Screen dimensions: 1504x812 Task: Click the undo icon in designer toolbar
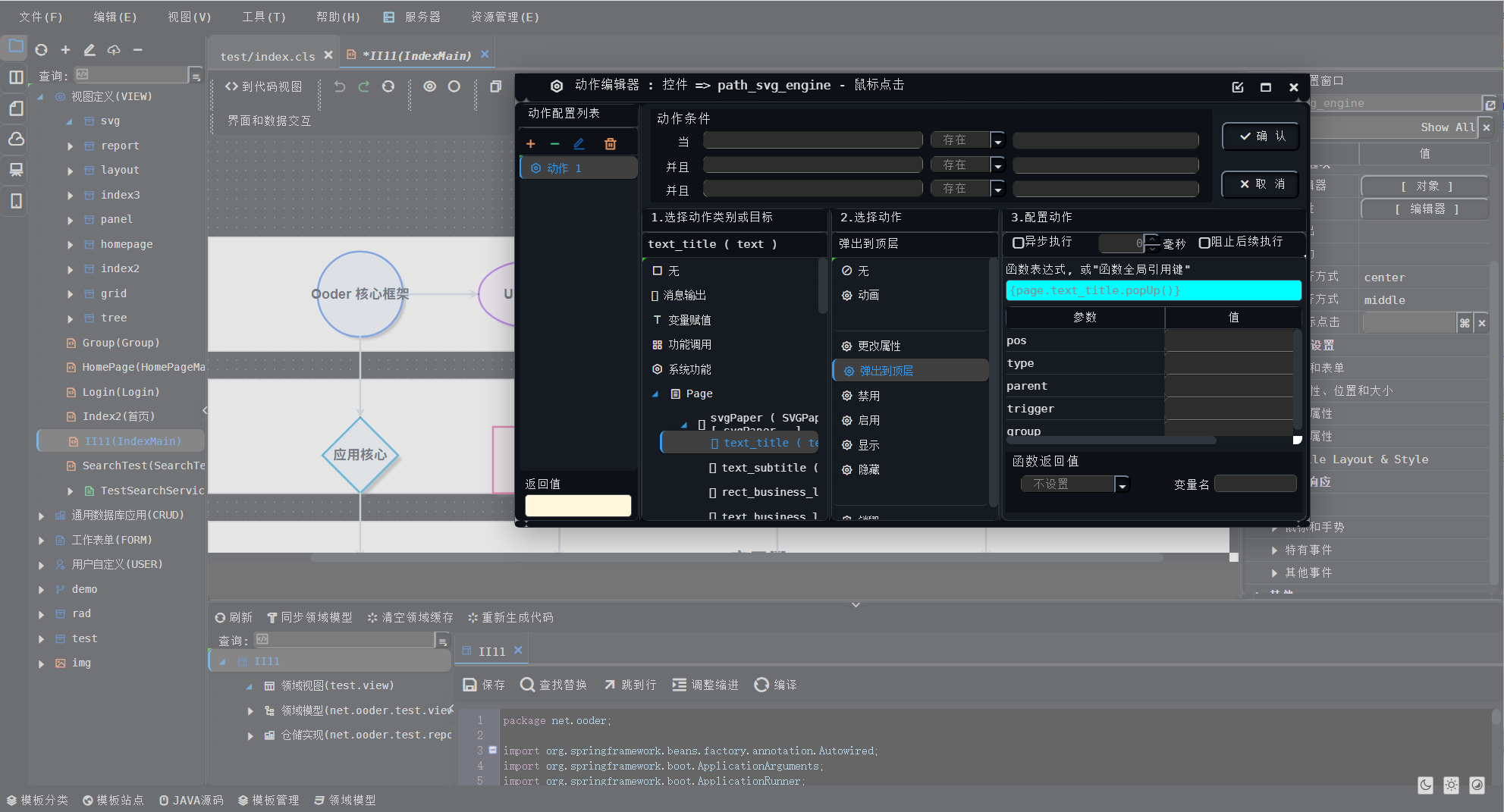click(340, 86)
